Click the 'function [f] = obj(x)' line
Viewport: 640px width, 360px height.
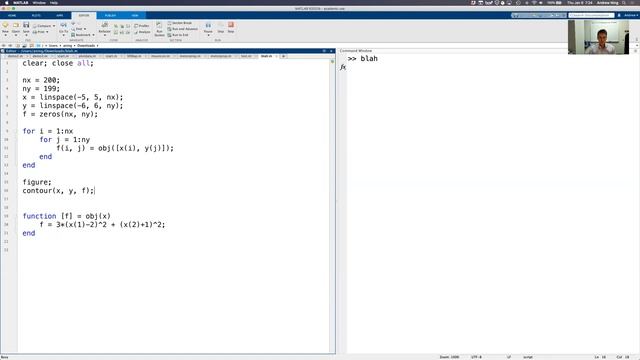tap(67, 216)
